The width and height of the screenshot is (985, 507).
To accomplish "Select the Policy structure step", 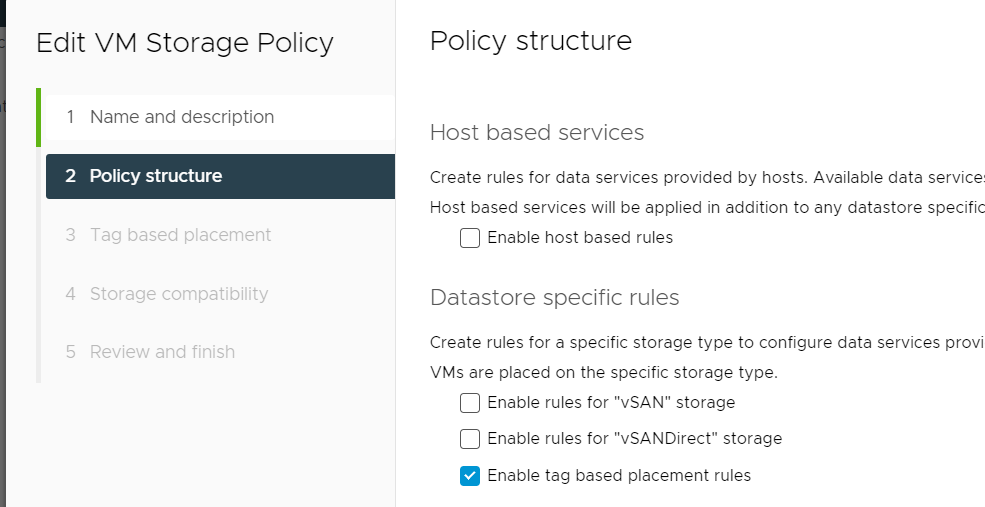I will click(156, 176).
